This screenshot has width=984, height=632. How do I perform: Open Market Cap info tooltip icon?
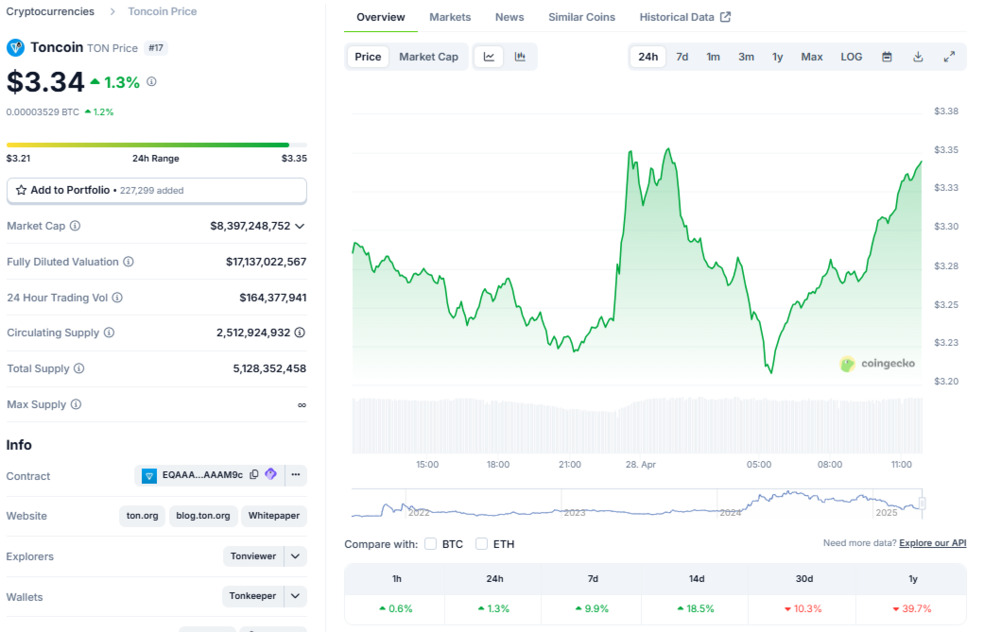(75, 226)
